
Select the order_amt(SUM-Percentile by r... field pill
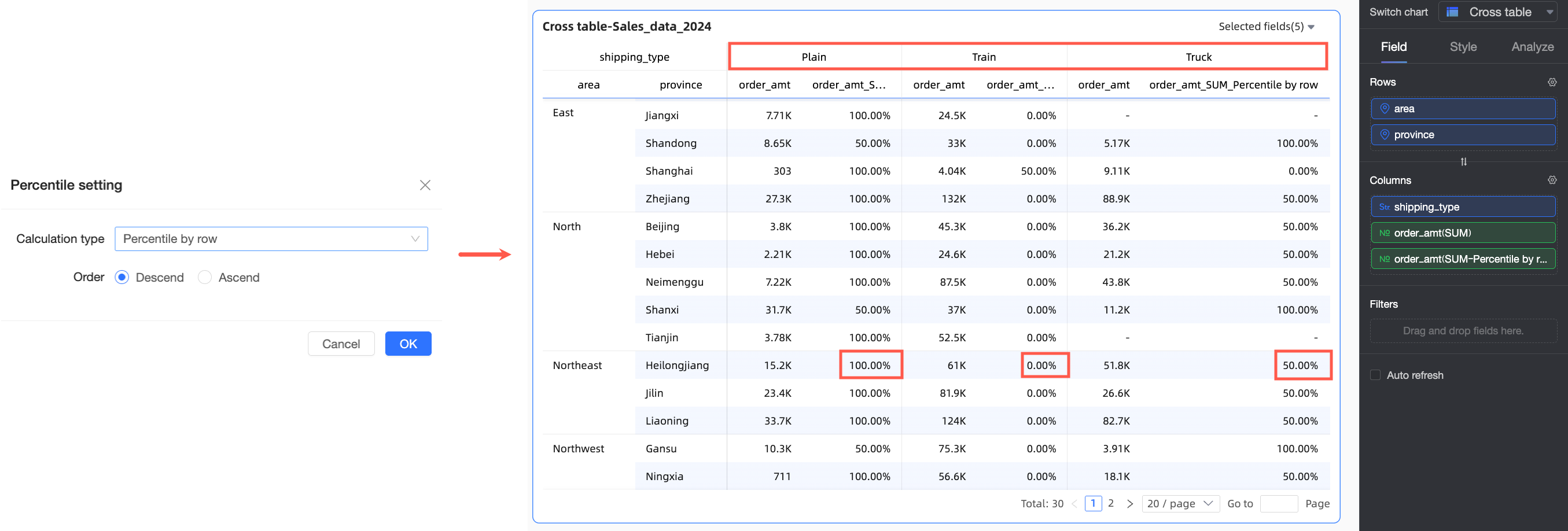pos(1463,259)
